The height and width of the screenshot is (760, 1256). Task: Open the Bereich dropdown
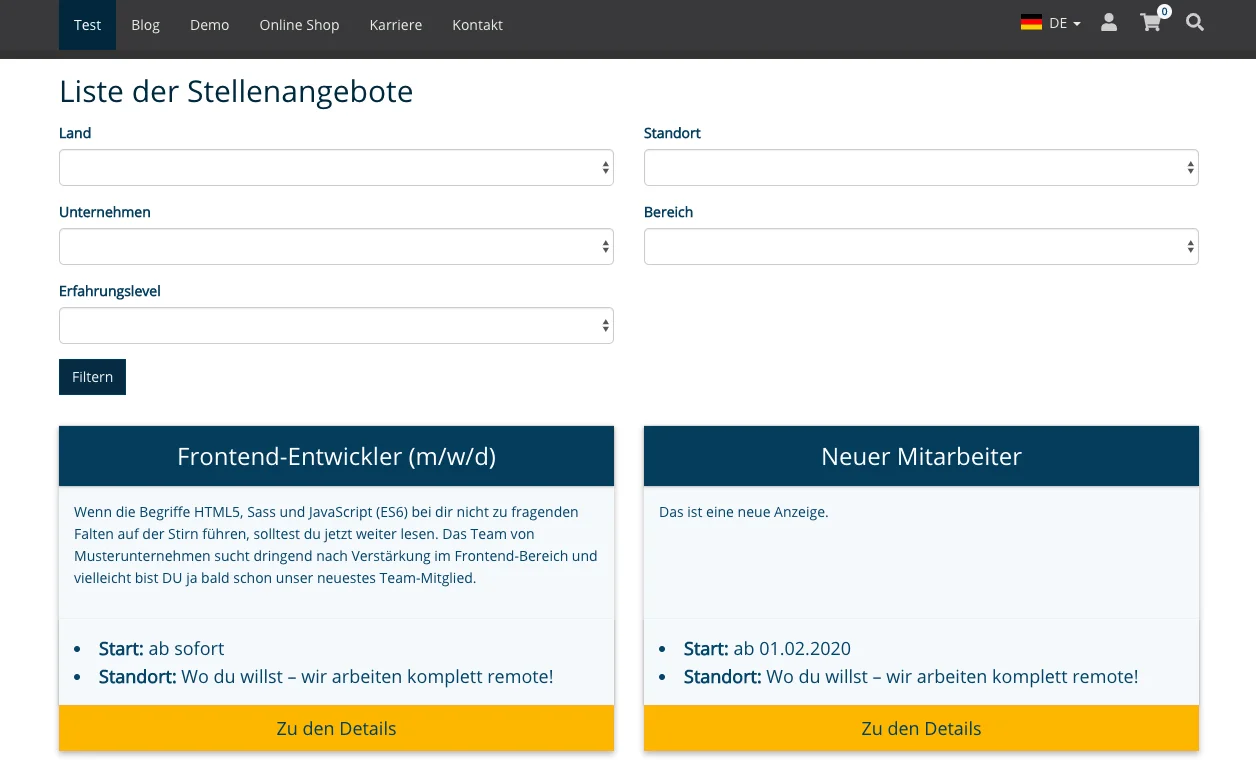pyautogui.click(x=921, y=246)
